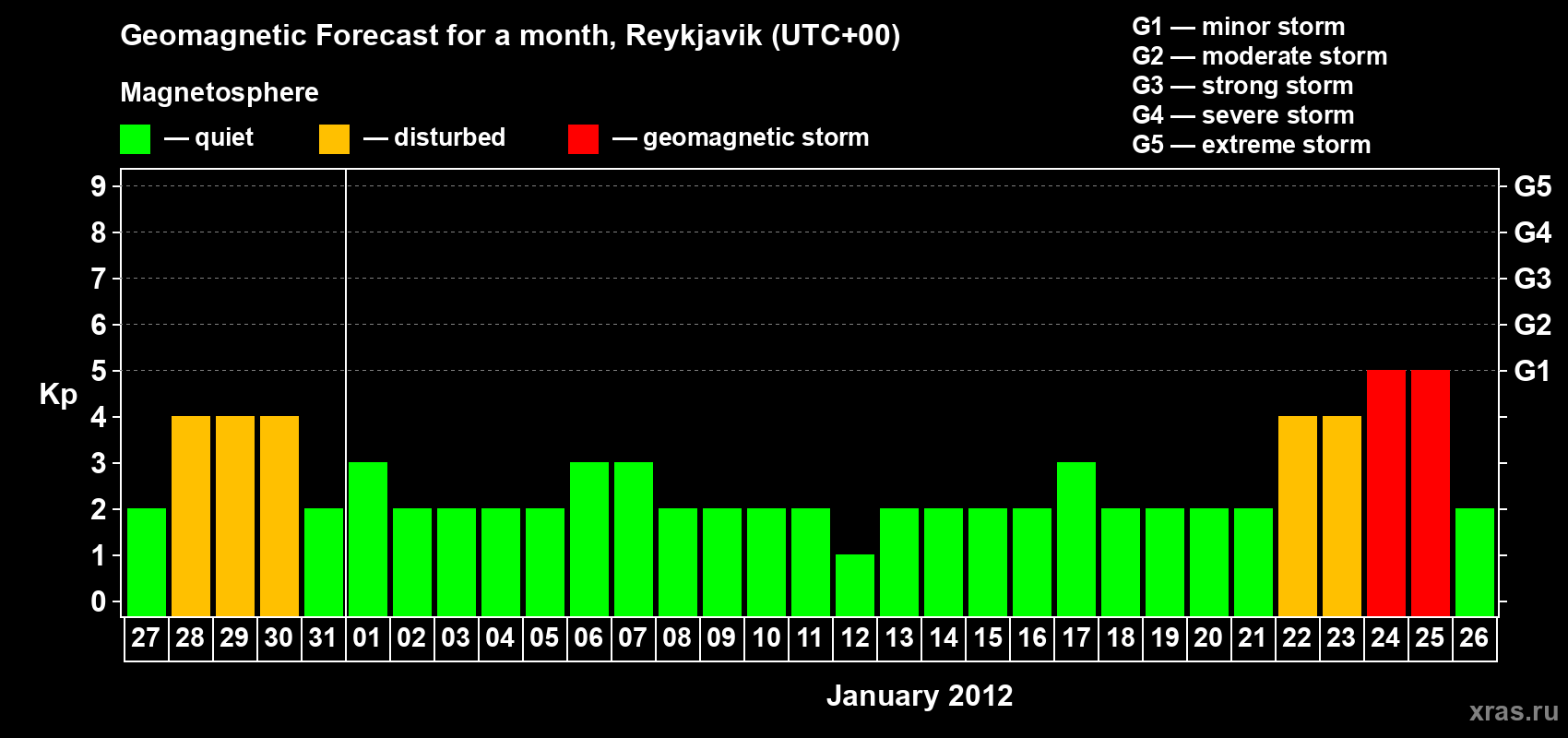The width and height of the screenshot is (1568, 738).
Task: Select the green bar for day 17
Action: click(1076, 539)
